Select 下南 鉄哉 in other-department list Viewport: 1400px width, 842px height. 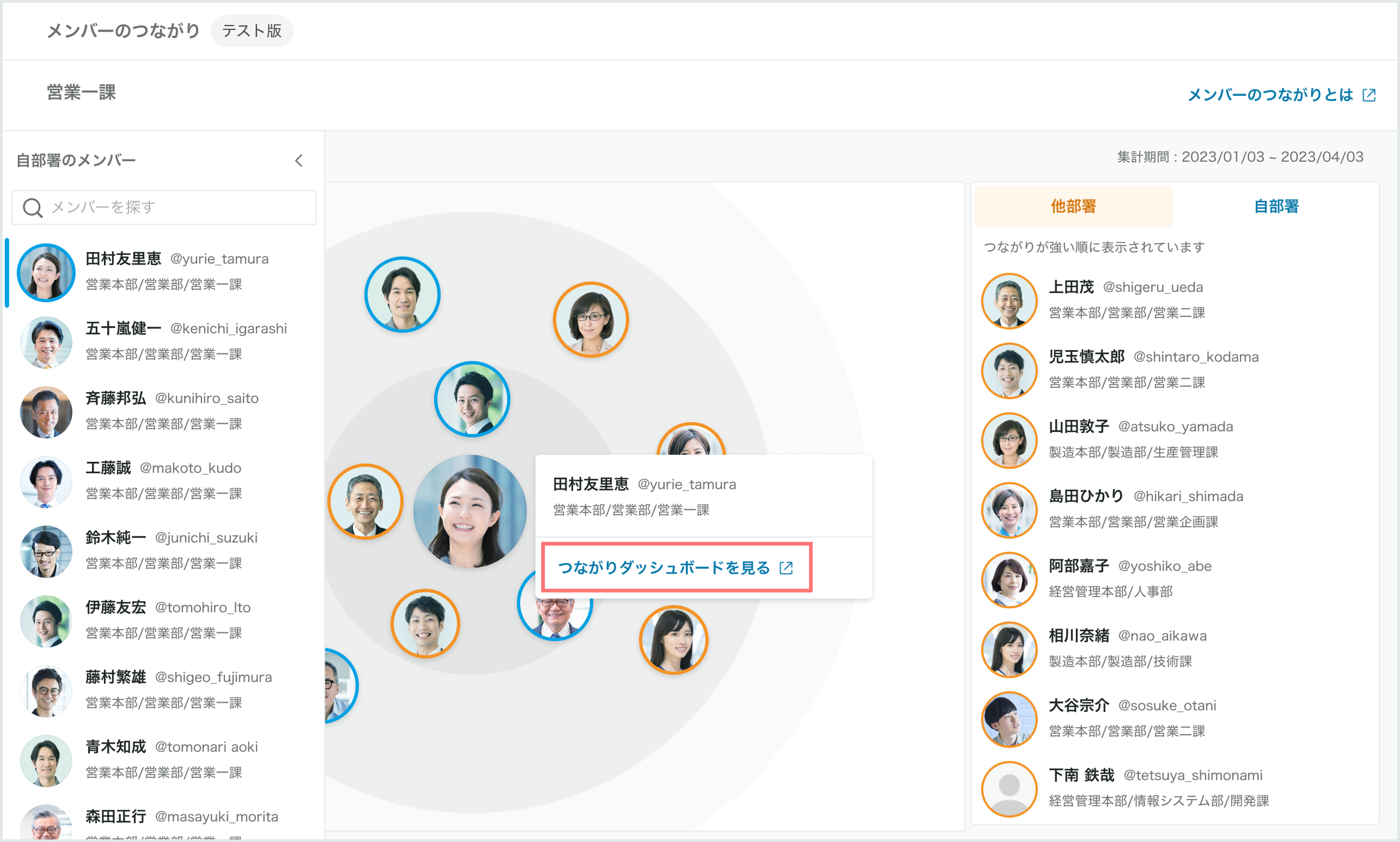(1174, 789)
